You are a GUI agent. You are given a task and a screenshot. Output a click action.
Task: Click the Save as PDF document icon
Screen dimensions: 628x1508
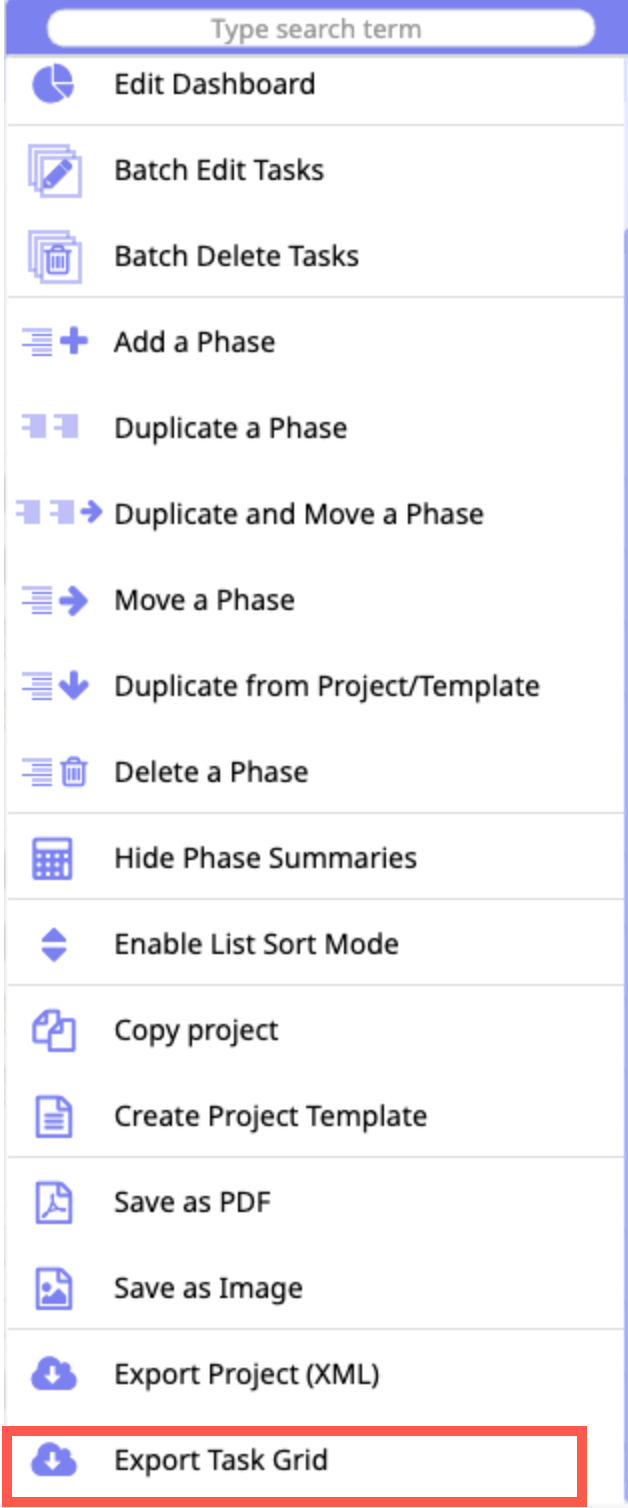coord(53,1202)
